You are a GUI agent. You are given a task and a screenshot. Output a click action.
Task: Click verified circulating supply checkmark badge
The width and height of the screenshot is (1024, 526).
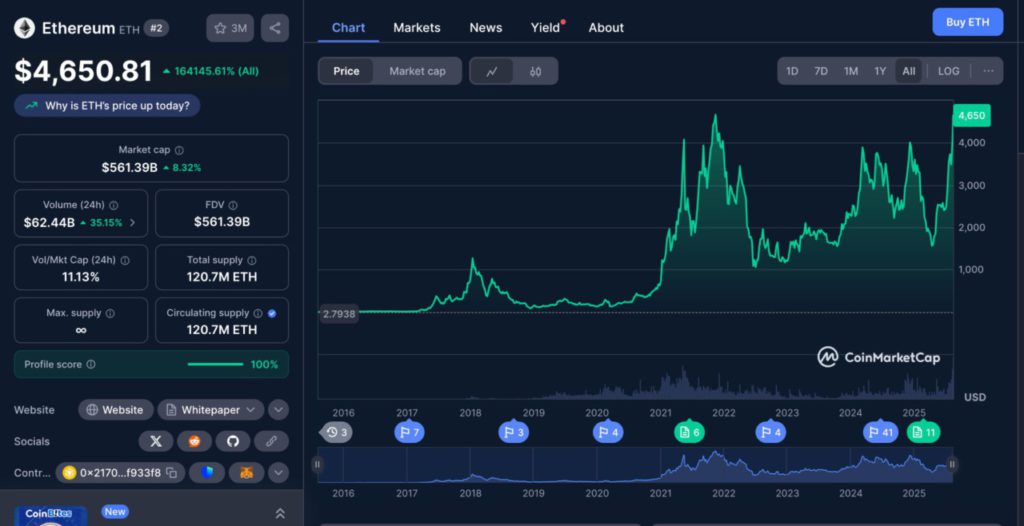coord(272,313)
